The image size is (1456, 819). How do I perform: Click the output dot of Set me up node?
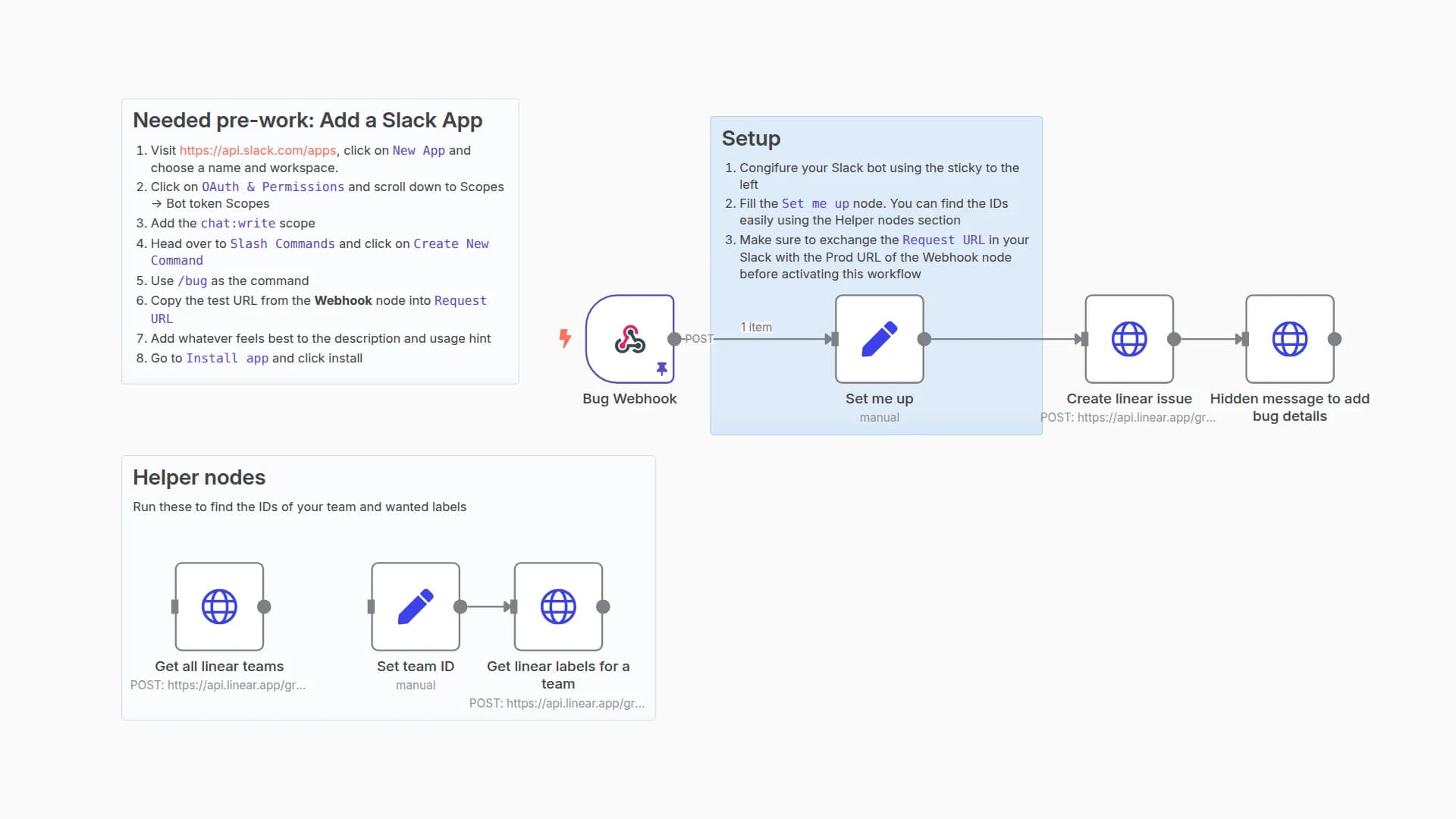click(924, 339)
